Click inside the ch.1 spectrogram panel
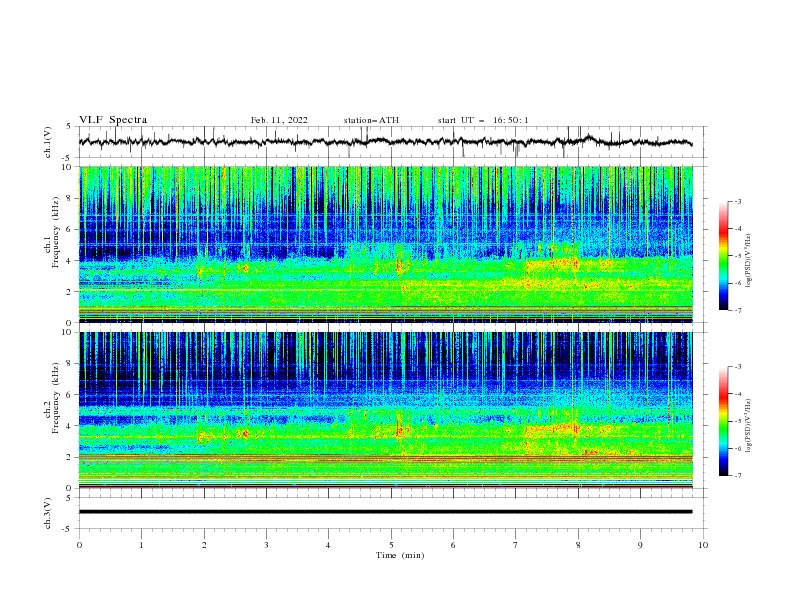This screenshot has height=612, width=792. [385, 244]
